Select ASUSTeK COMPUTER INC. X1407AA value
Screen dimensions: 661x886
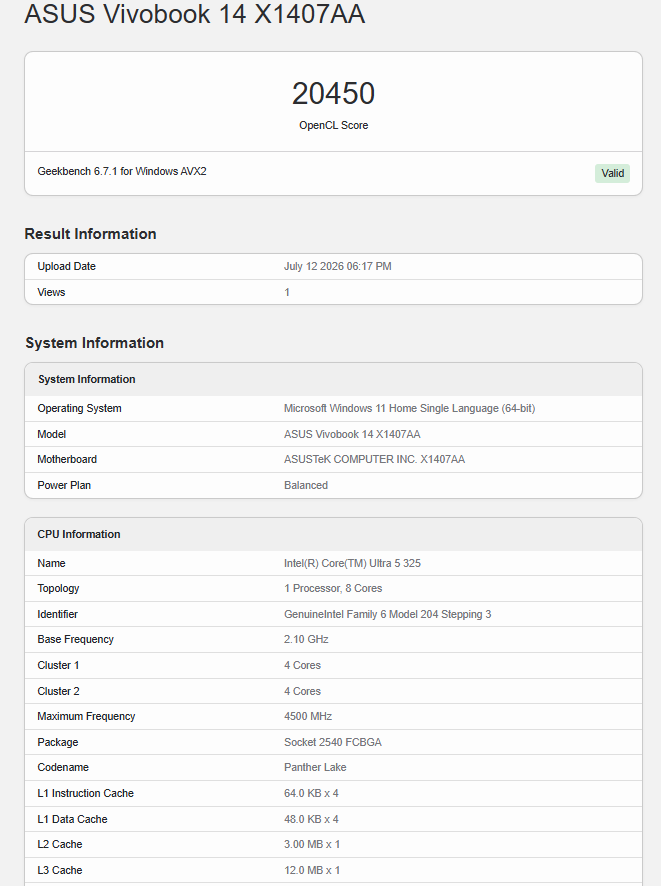pos(374,459)
